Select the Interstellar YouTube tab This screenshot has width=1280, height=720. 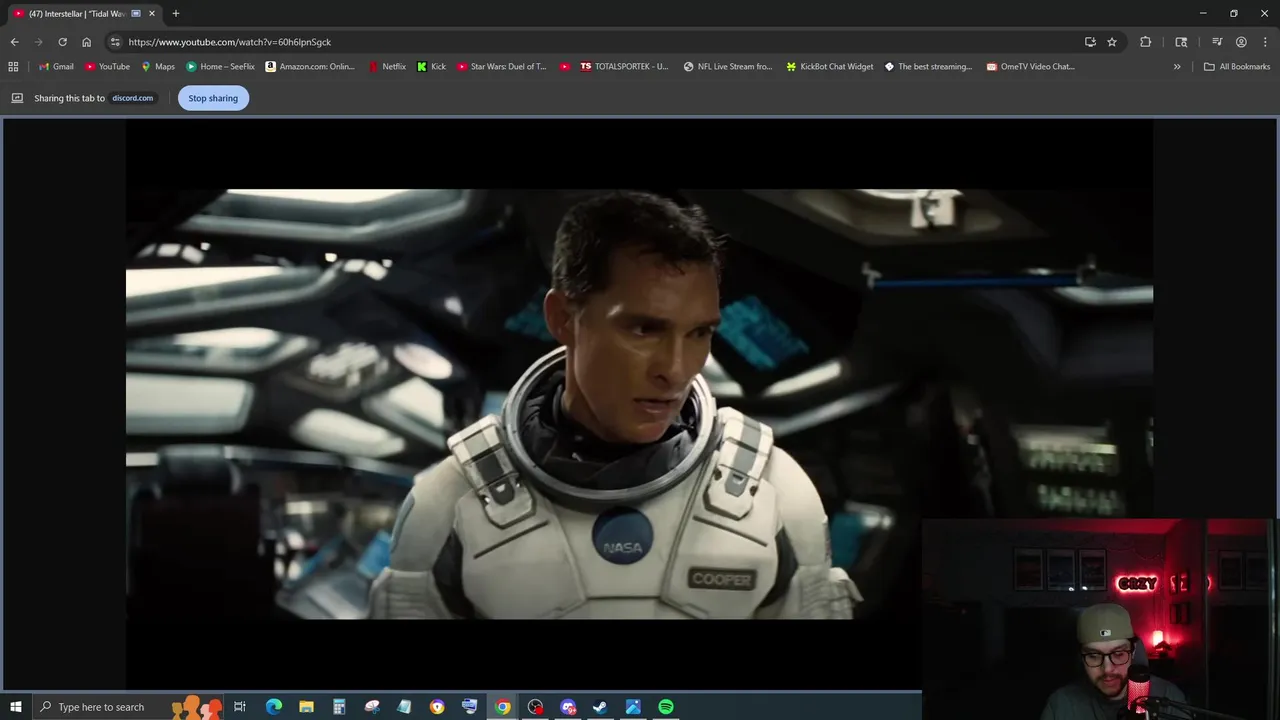click(x=84, y=13)
